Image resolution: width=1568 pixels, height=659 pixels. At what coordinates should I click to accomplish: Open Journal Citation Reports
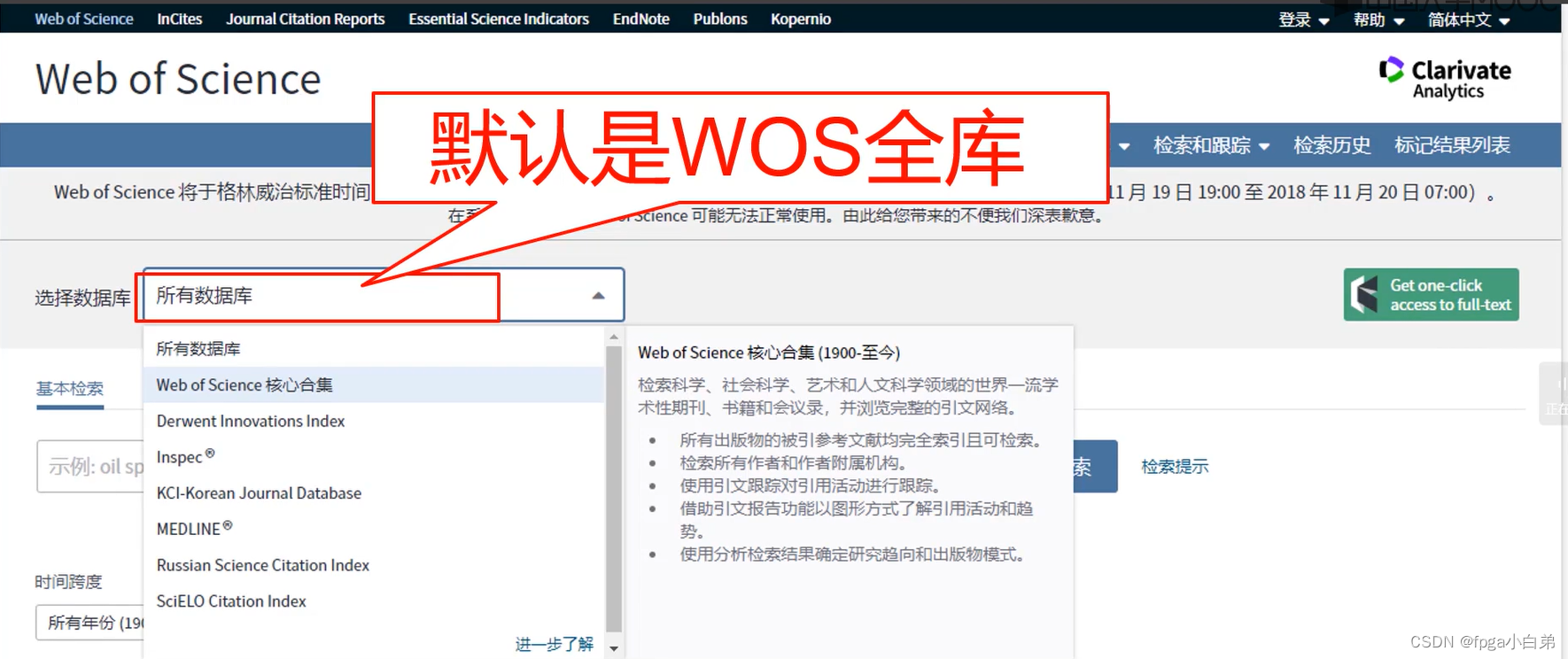tap(306, 19)
